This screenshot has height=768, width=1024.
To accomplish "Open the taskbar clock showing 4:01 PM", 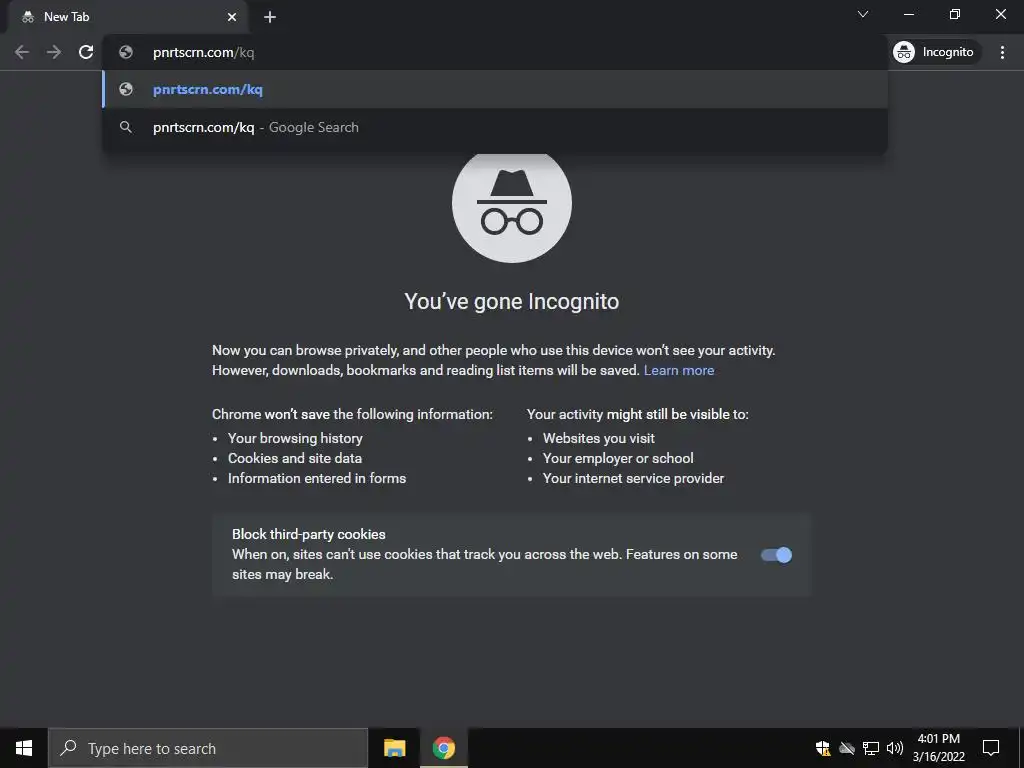I will 938,748.
